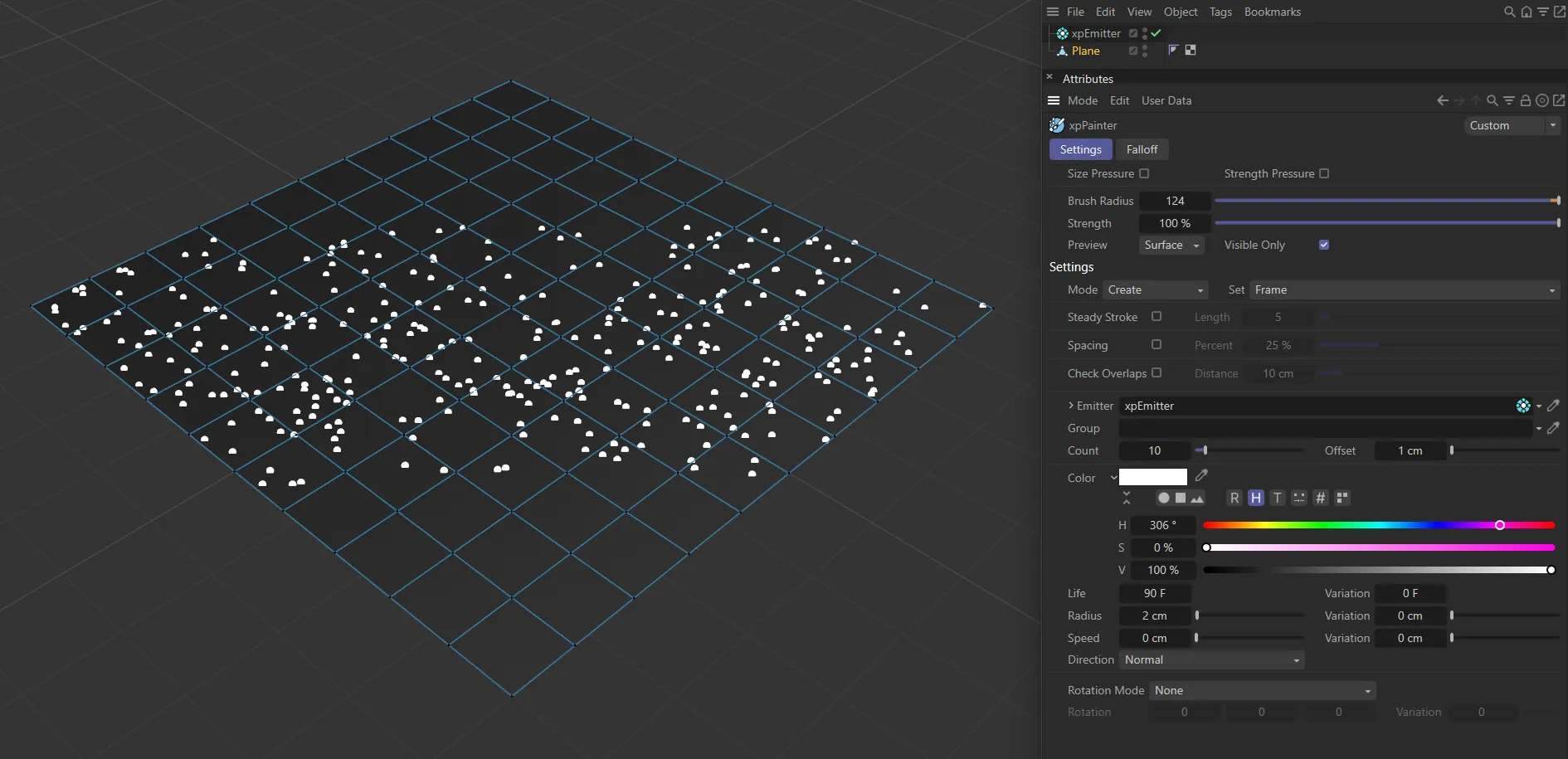Enable the Size Pressure checkbox
Screen dimensions: 1568x759
click(1144, 173)
